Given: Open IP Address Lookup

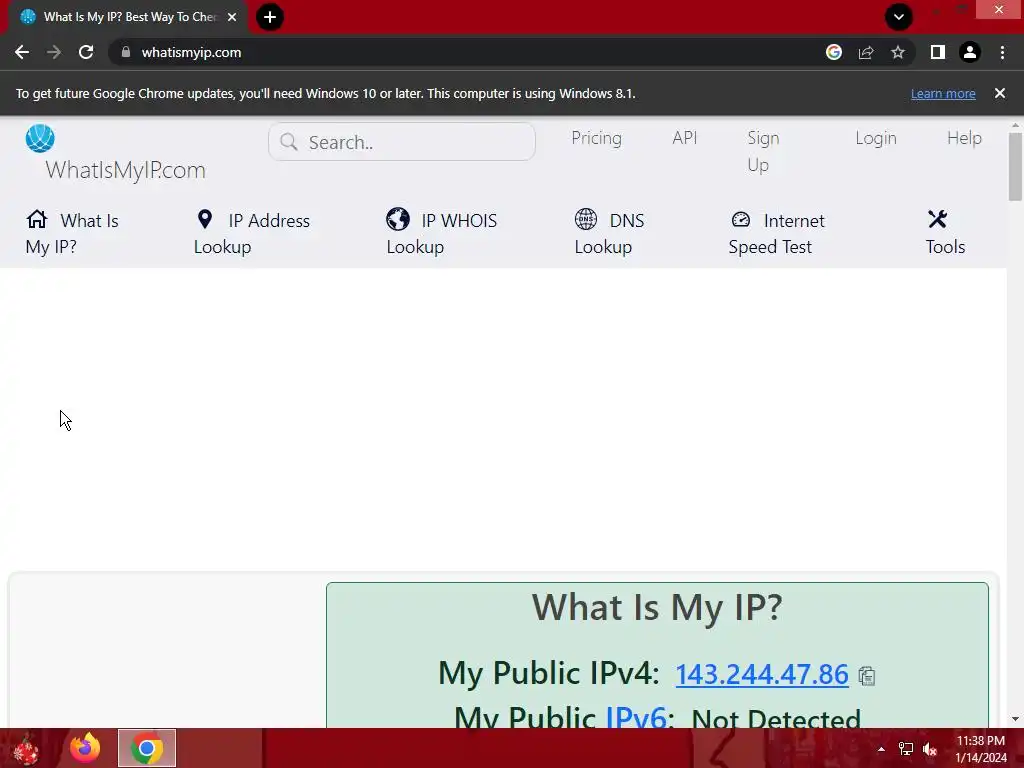Looking at the screenshot, I should point(252,233).
